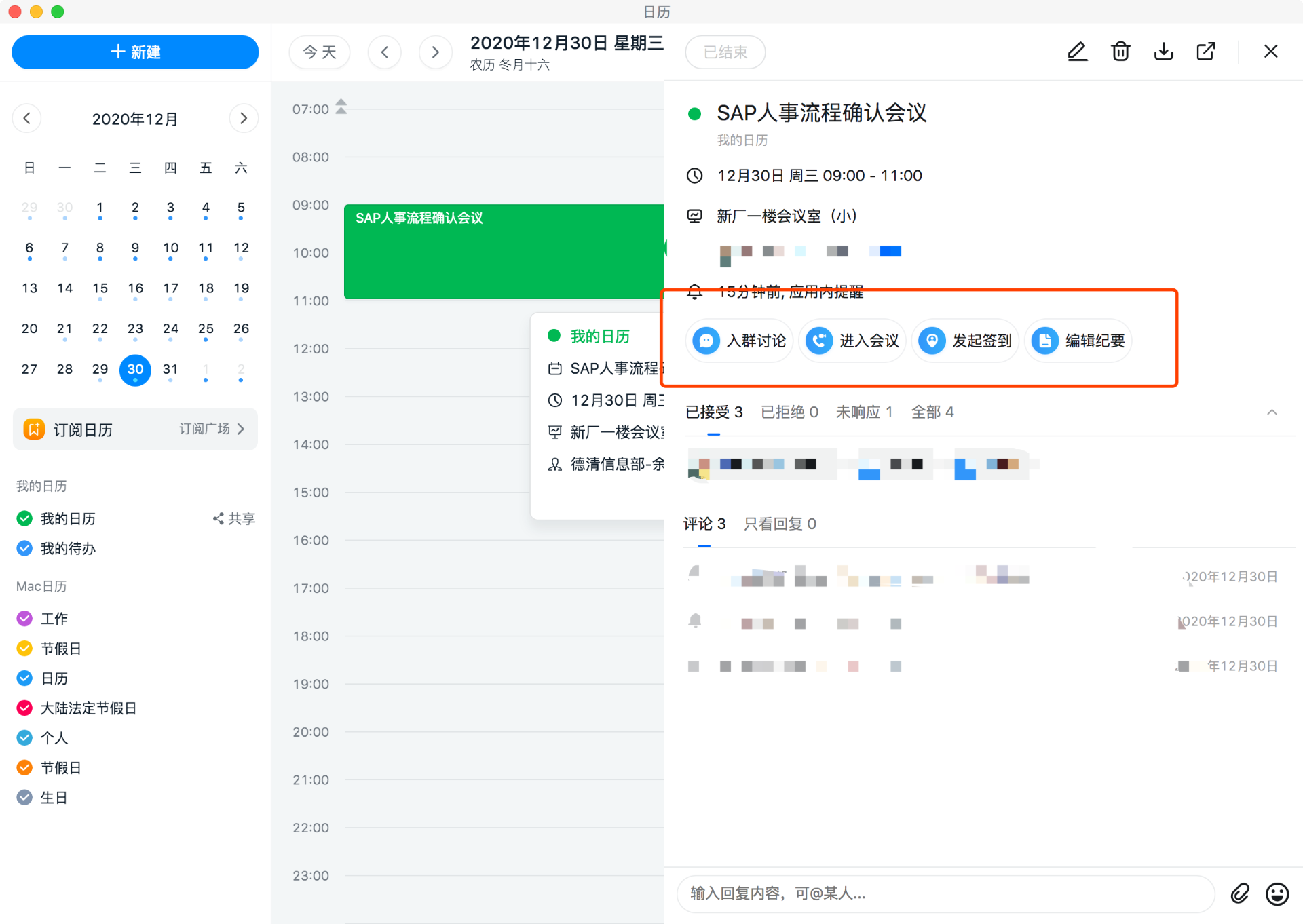The height and width of the screenshot is (924, 1303).
Task: Toggle the 生日 calendar checkbox
Action: tap(24, 798)
